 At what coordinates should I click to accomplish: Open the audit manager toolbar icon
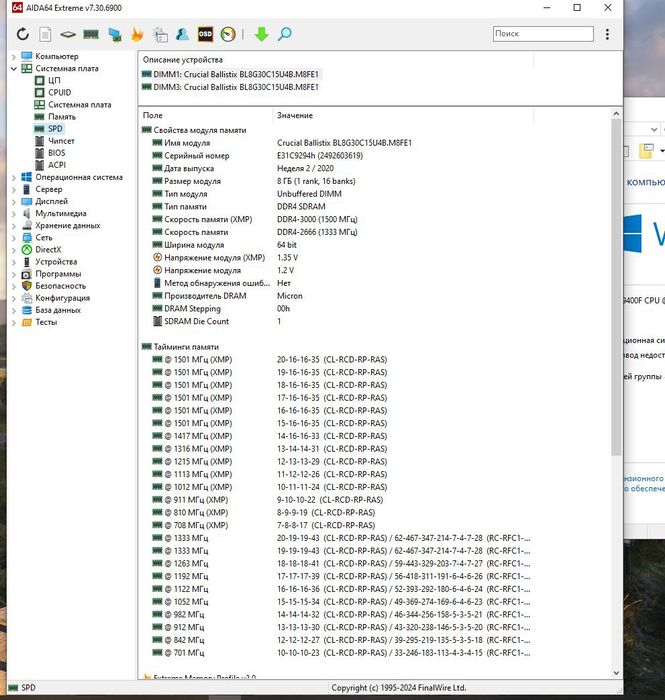pos(160,34)
